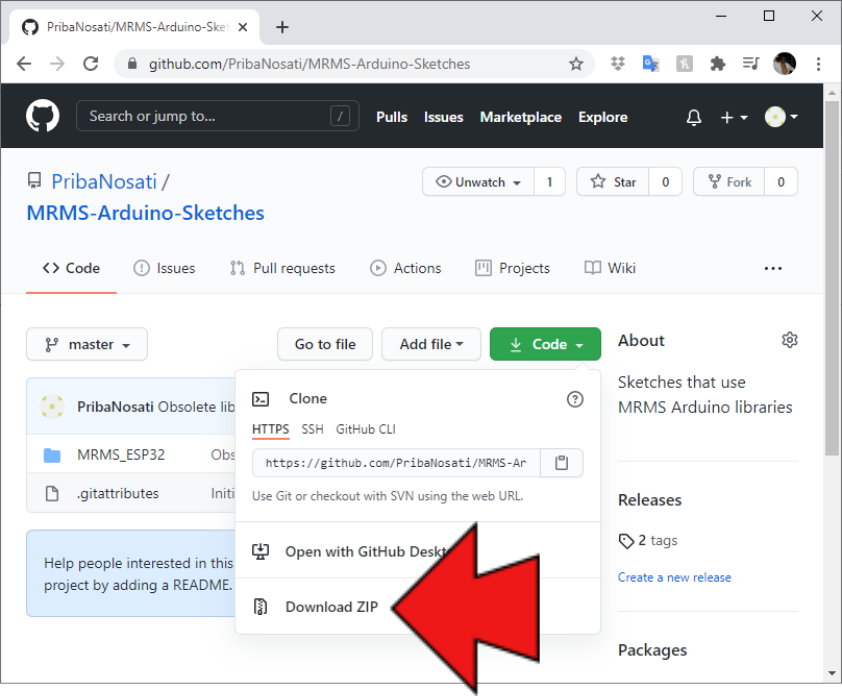Click the Go to file button
The height and width of the screenshot is (696, 842).
pos(325,344)
